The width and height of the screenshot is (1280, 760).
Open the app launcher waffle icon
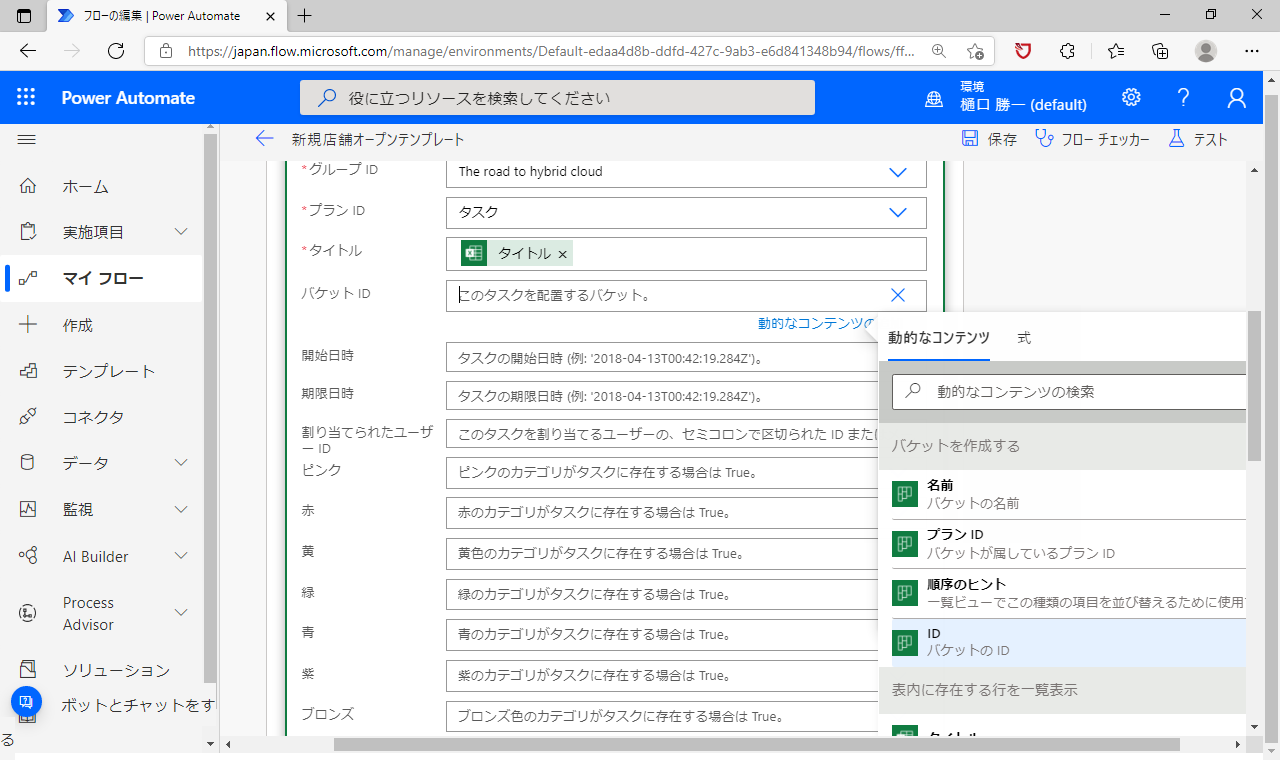click(x=26, y=97)
